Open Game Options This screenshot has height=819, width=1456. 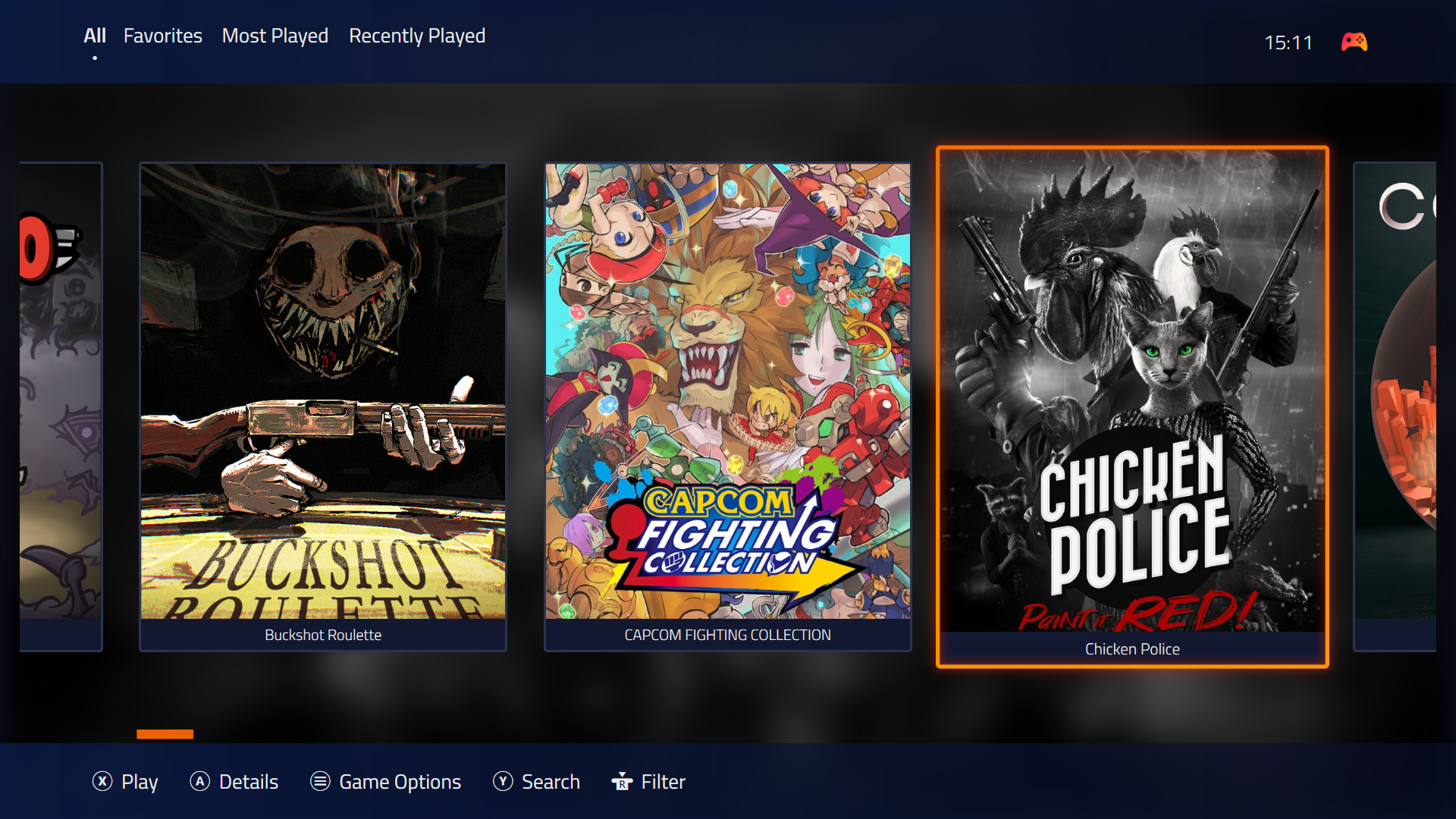coord(400,781)
